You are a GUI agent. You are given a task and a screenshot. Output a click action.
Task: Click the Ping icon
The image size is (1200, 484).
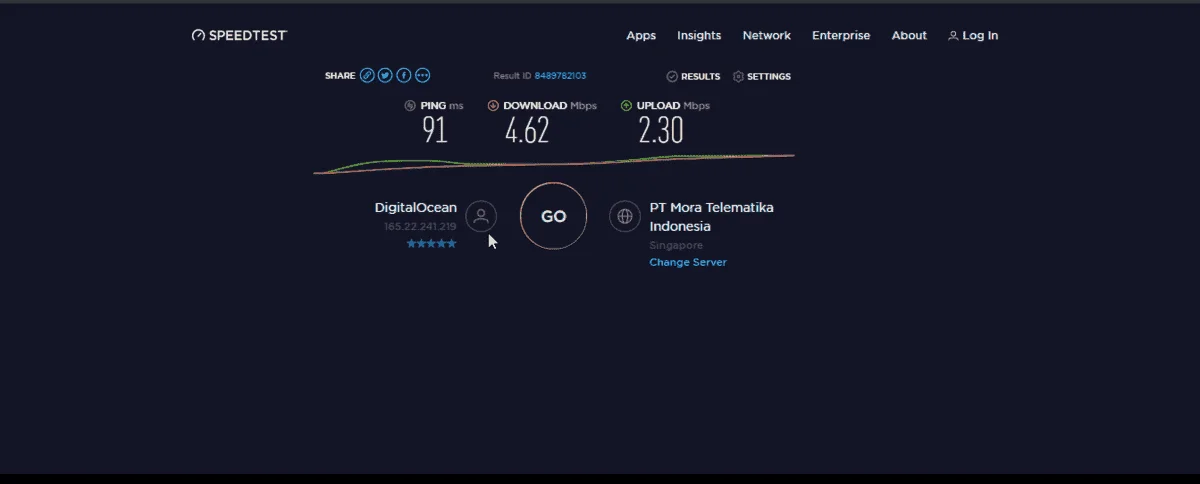coord(410,105)
